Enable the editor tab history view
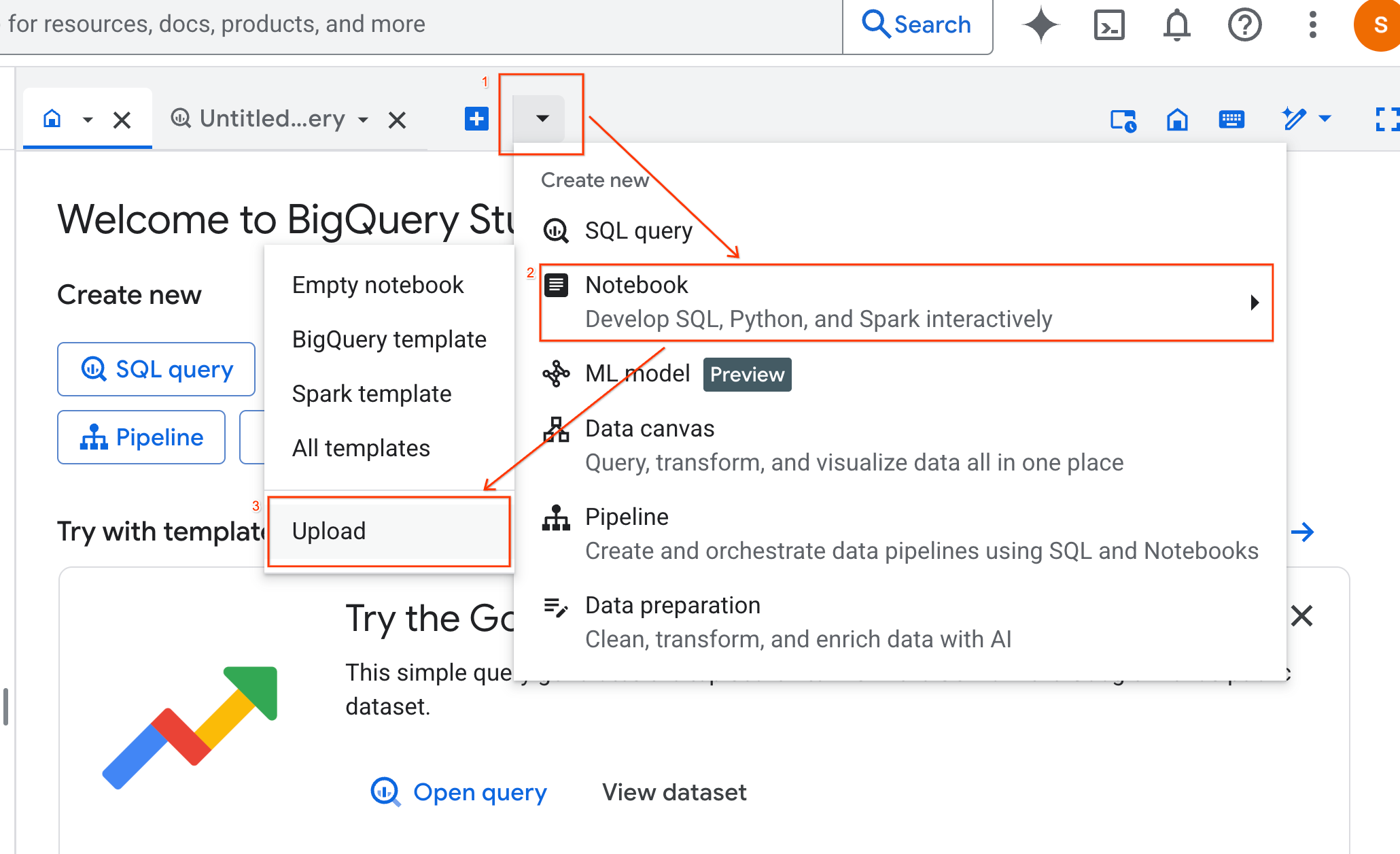This screenshot has height=854, width=1400. click(x=1123, y=119)
